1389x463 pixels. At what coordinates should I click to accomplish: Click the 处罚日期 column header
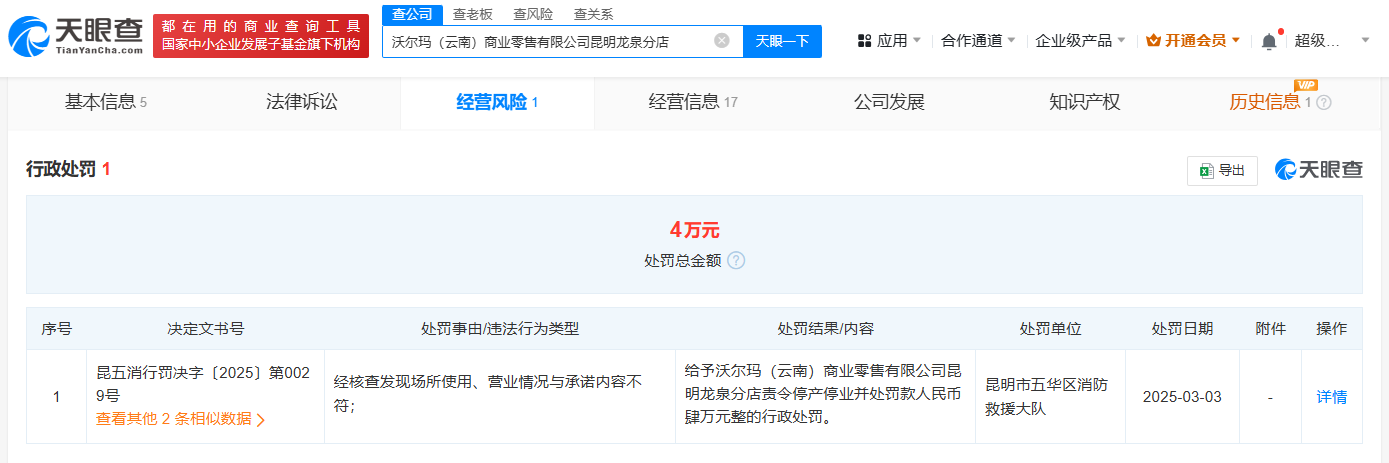point(1182,328)
